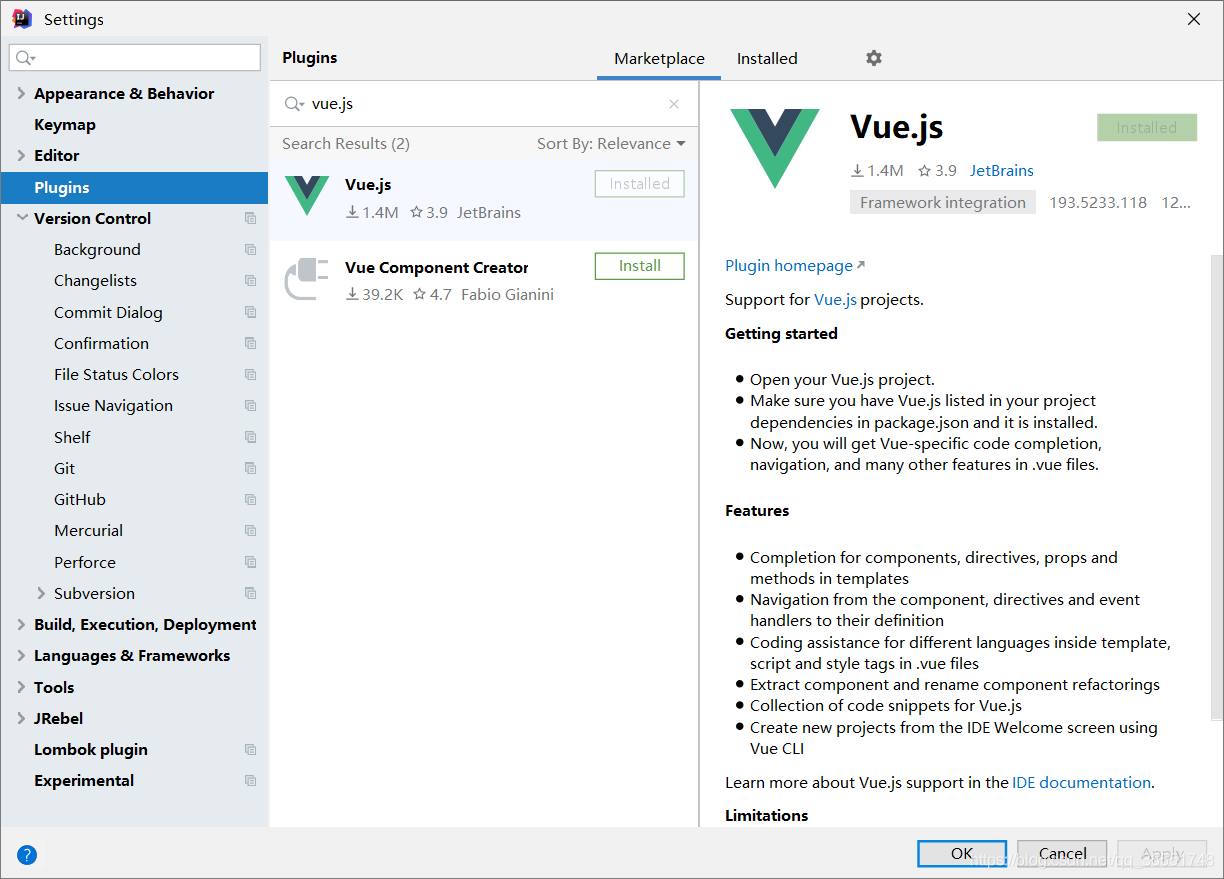Open help with the question mark icon
Viewport: 1224px width, 879px height.
pyautogui.click(x=27, y=855)
